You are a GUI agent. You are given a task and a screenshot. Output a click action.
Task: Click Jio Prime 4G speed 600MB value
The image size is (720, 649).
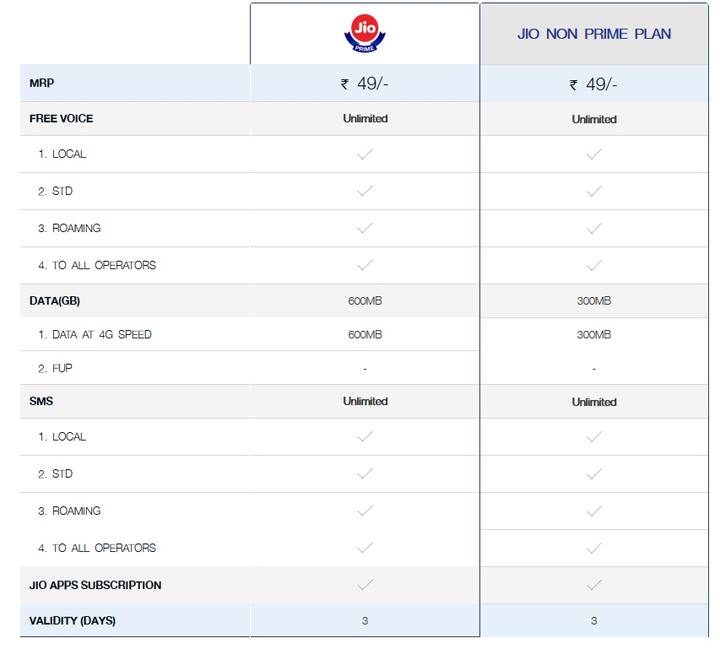click(x=365, y=334)
